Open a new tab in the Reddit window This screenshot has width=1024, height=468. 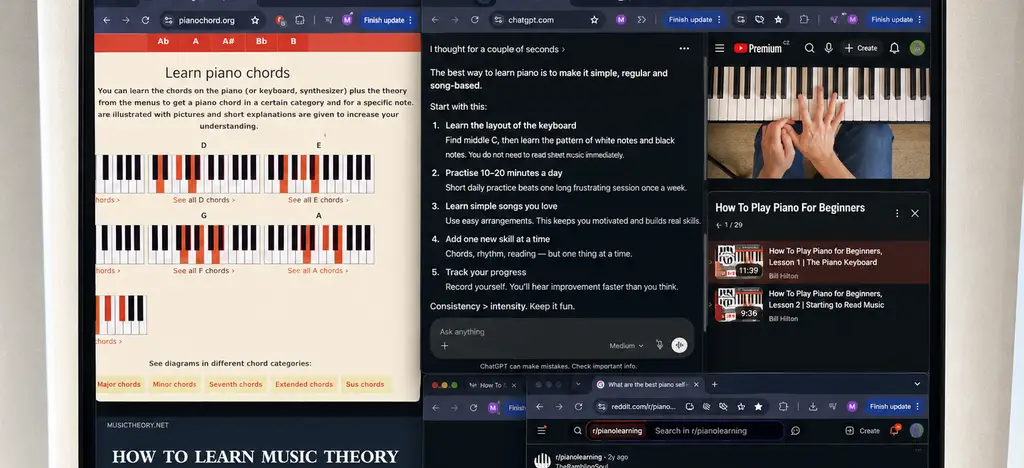coord(714,384)
